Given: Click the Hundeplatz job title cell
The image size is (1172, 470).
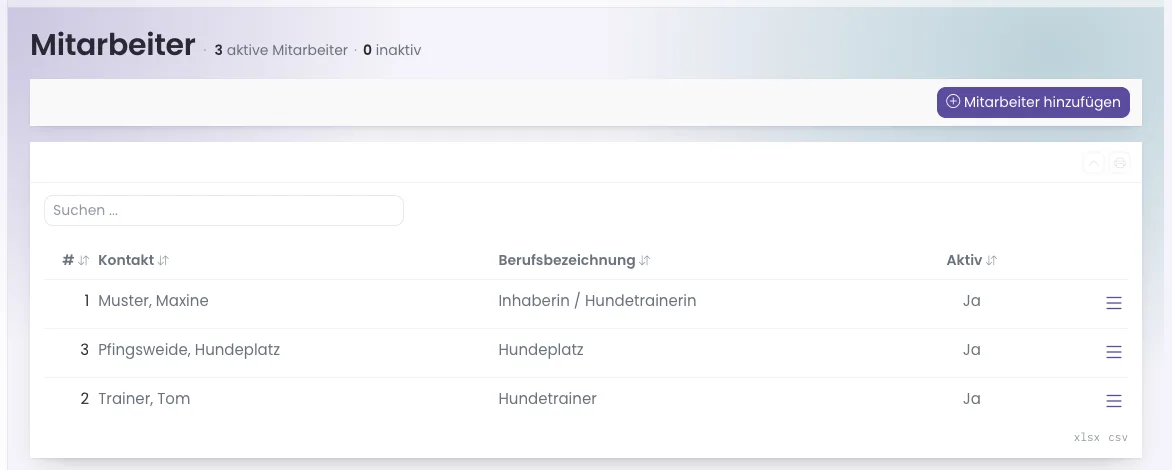Looking at the screenshot, I should [541, 350].
